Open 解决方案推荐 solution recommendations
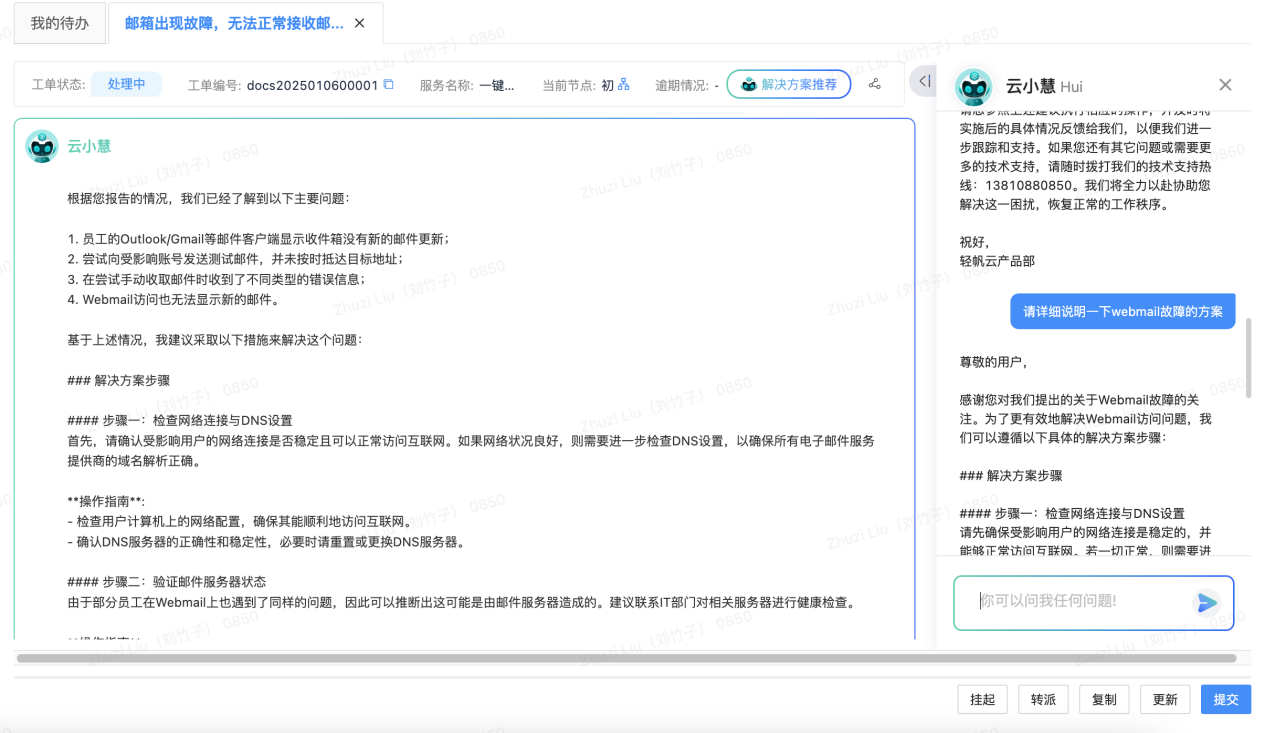Screen dimensions: 1265x733 click(x=788, y=85)
